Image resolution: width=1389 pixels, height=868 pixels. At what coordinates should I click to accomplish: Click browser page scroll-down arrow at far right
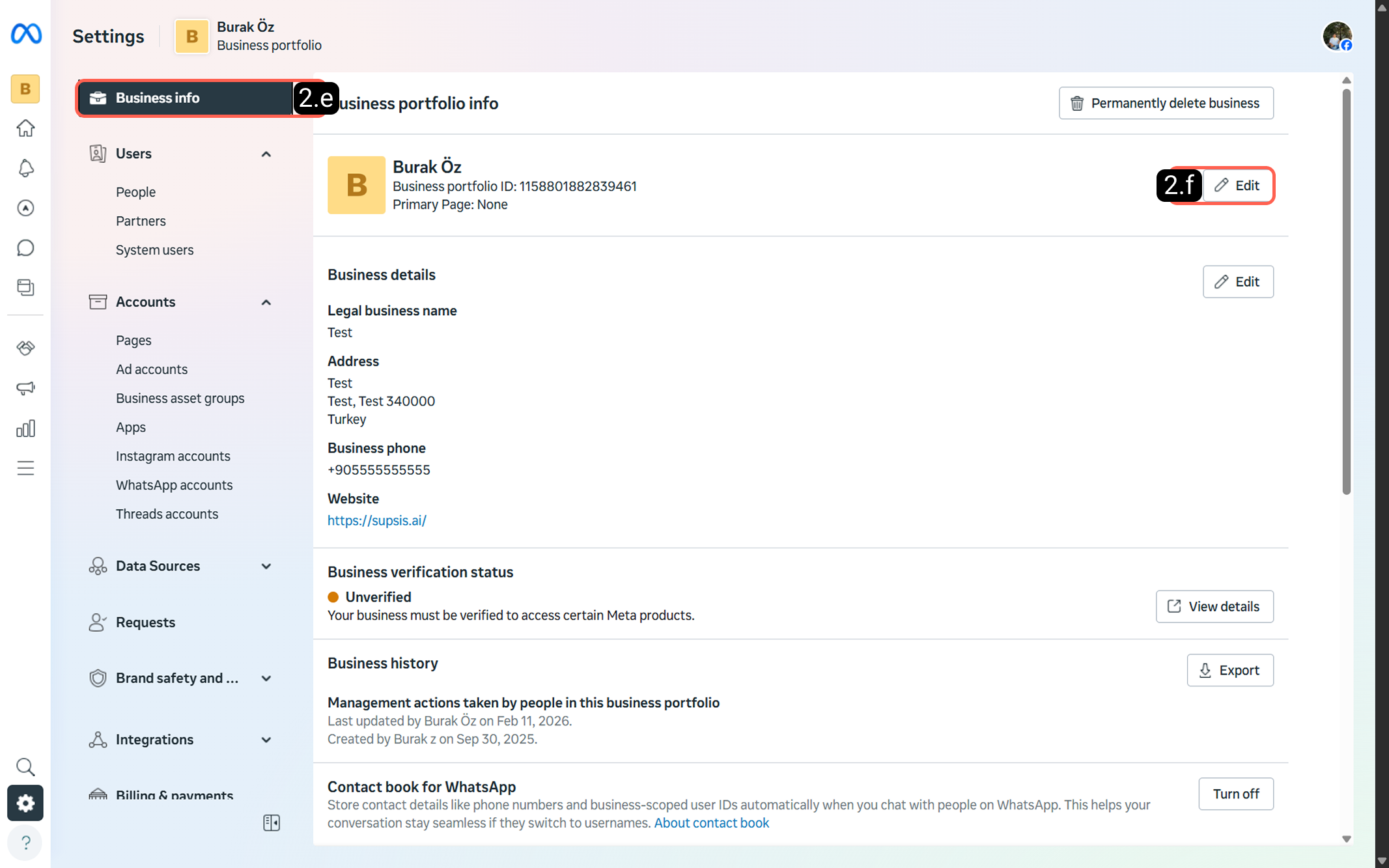point(1382,860)
